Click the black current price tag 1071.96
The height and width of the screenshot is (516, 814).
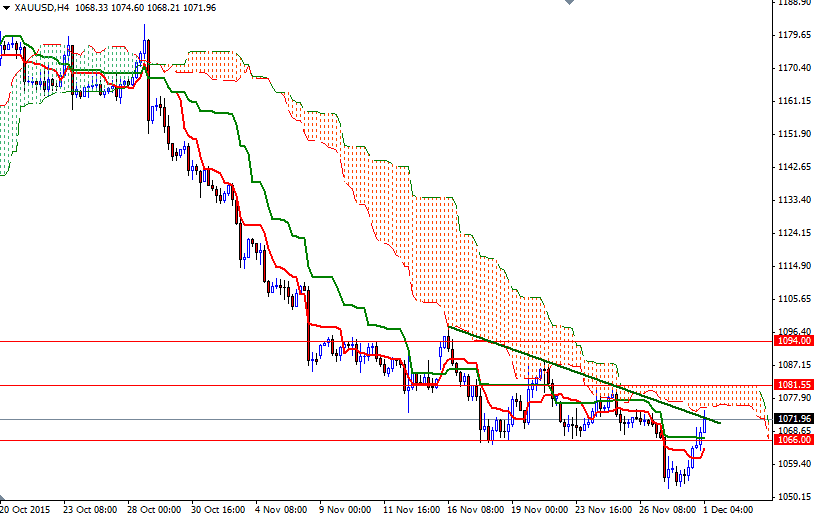[794, 418]
